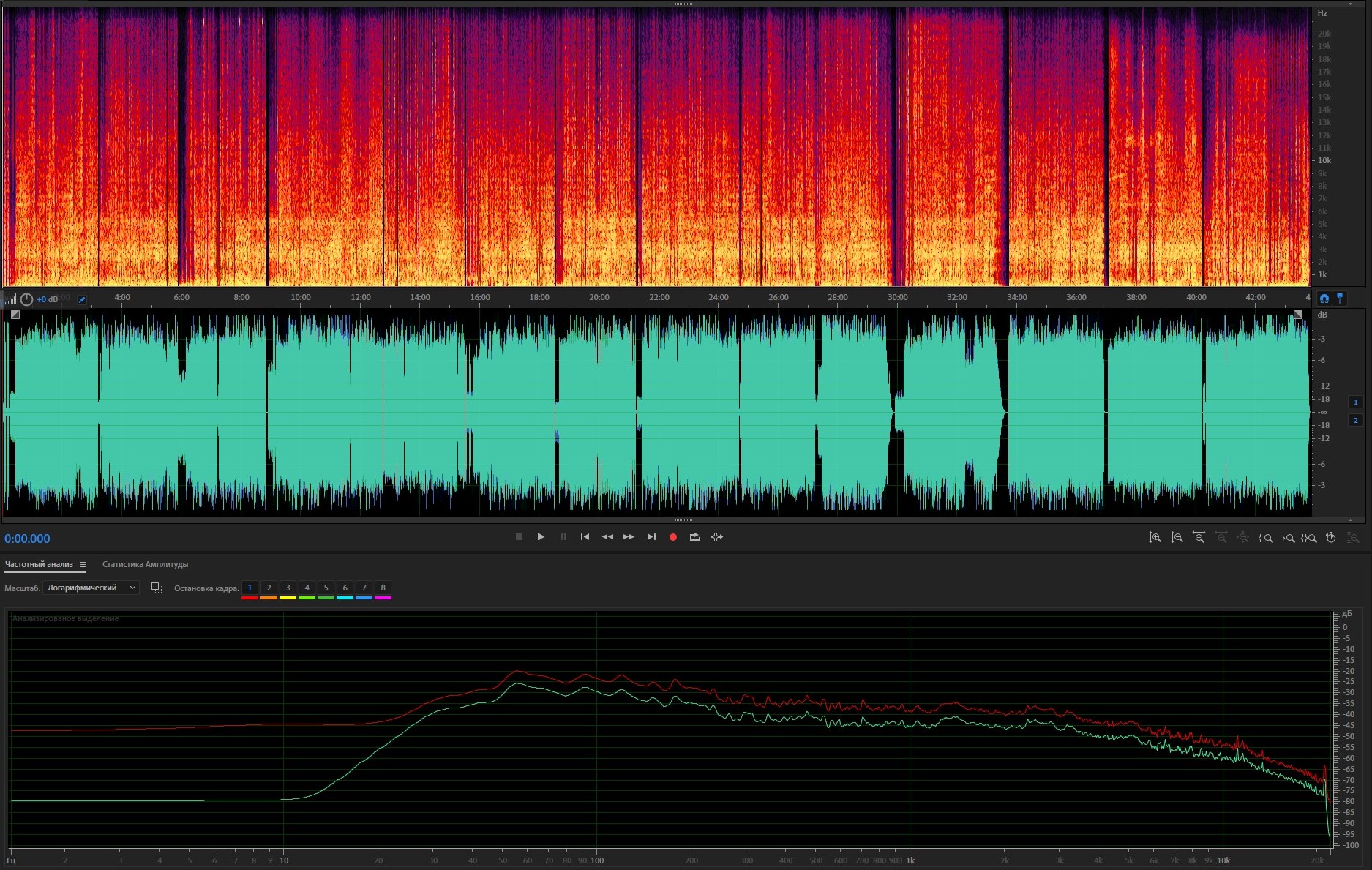1372x870 pixels.
Task: Toggle the HUD pin icon near +0 dB
Action: (82, 299)
